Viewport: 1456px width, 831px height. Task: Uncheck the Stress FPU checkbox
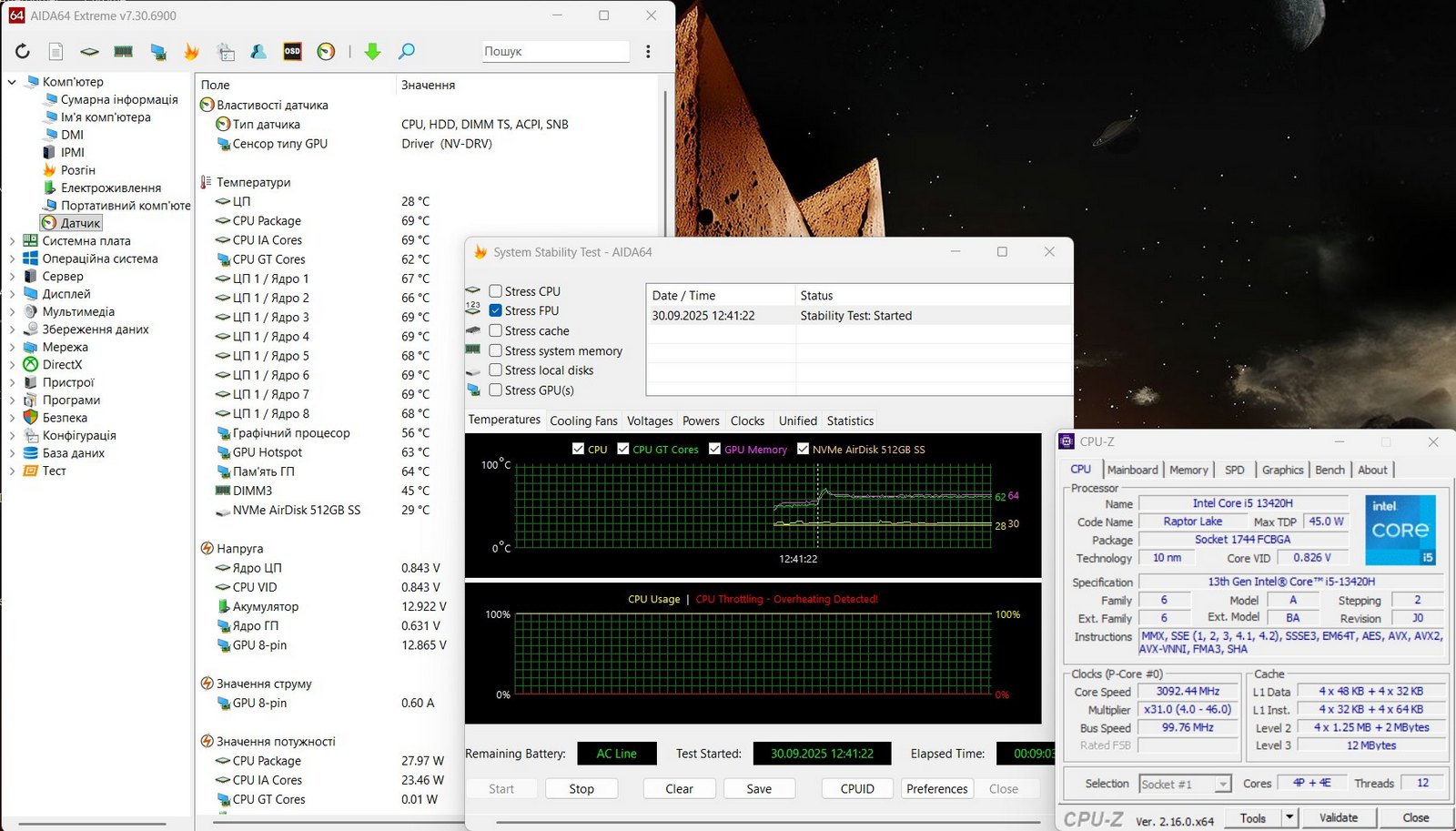click(x=496, y=310)
